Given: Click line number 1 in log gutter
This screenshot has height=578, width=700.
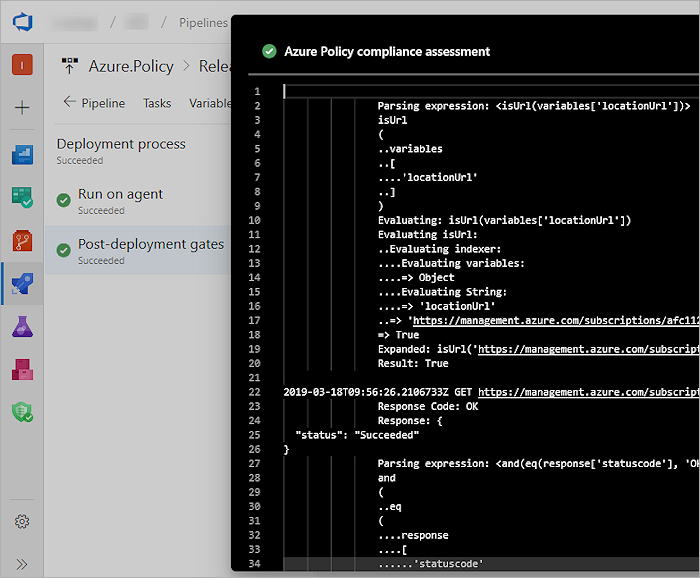Looking at the screenshot, I should coord(257,91).
